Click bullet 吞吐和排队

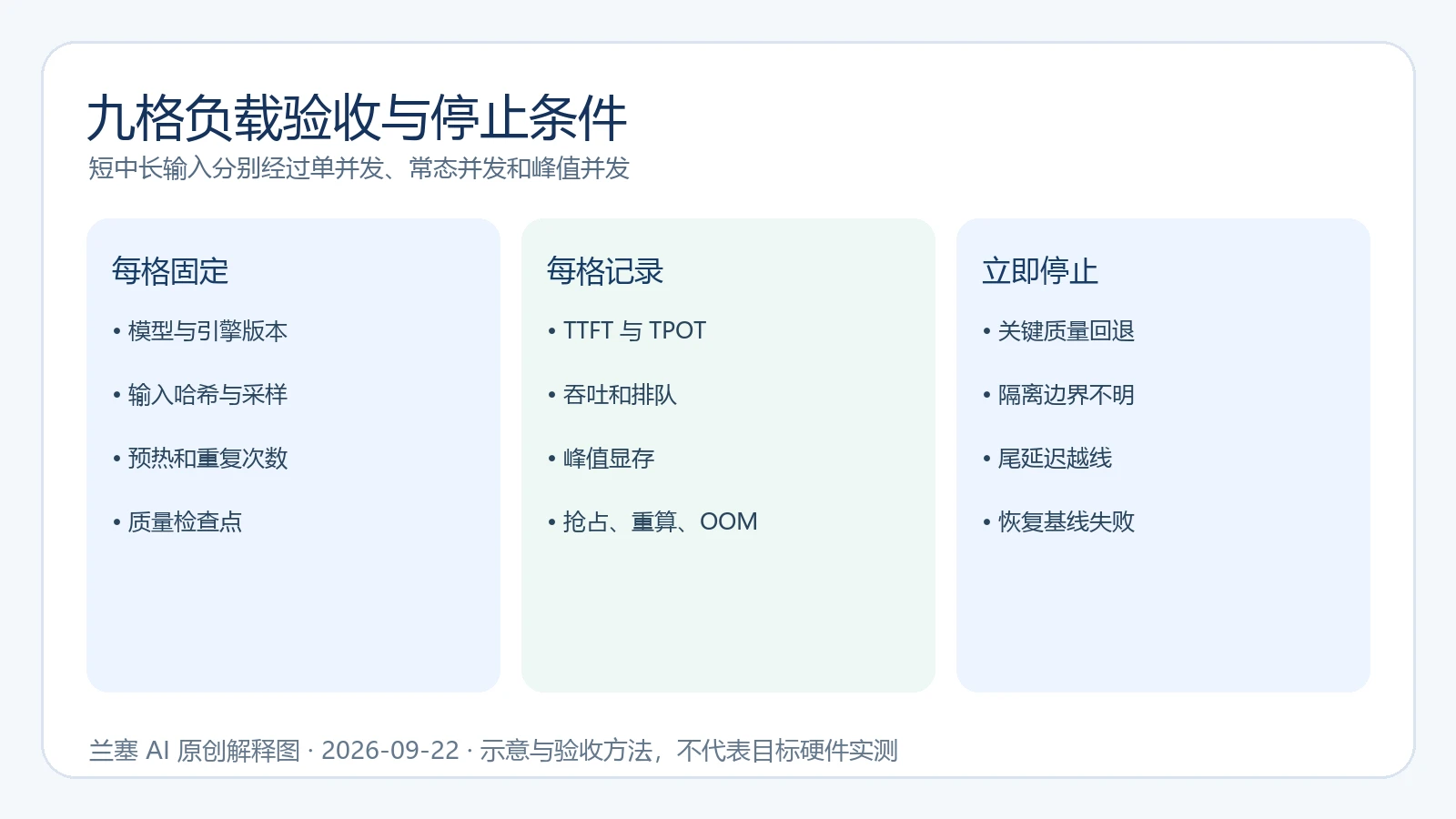coord(612,395)
